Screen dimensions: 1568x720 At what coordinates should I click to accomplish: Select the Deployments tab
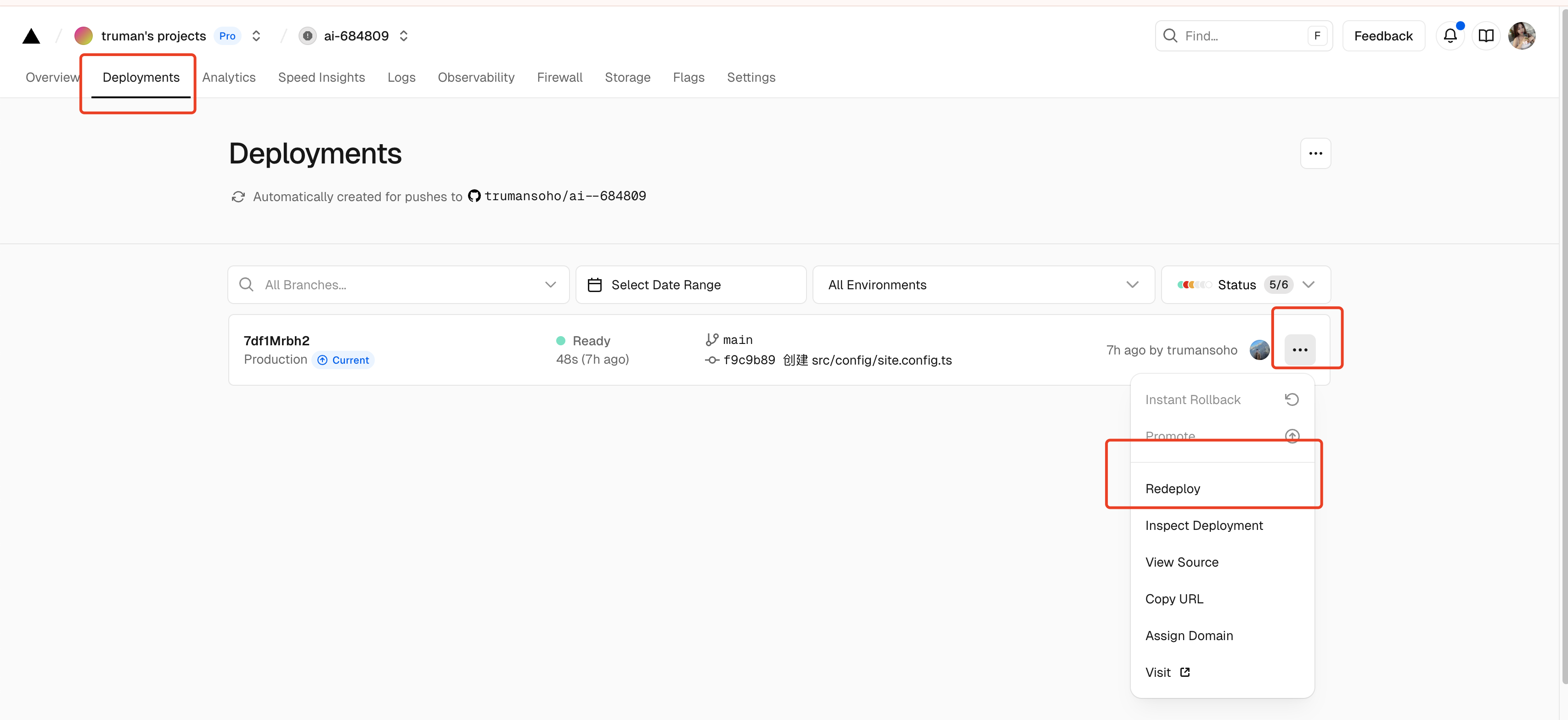[141, 77]
